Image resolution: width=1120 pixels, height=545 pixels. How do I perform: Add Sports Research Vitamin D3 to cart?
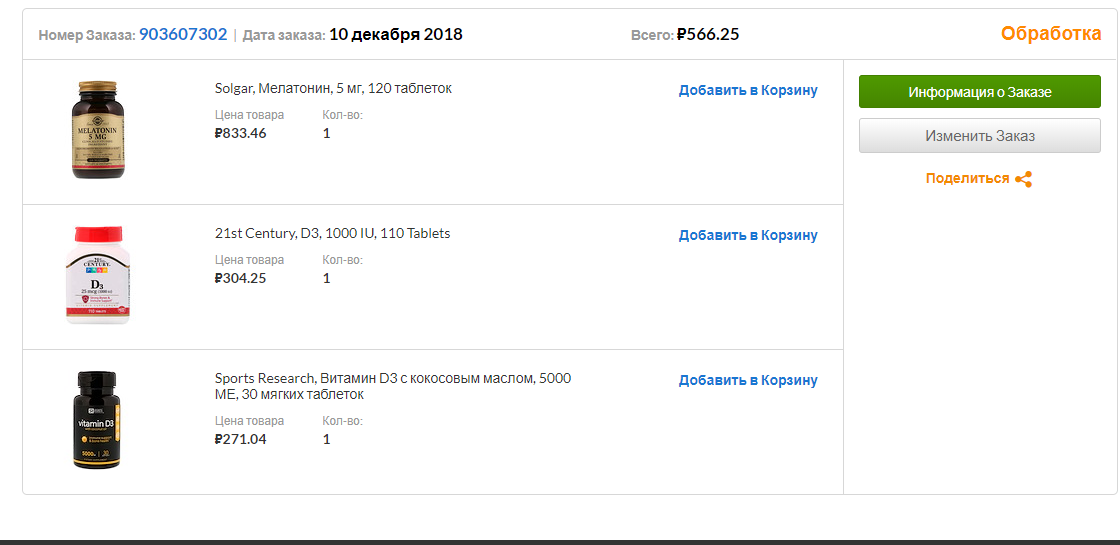tap(748, 380)
